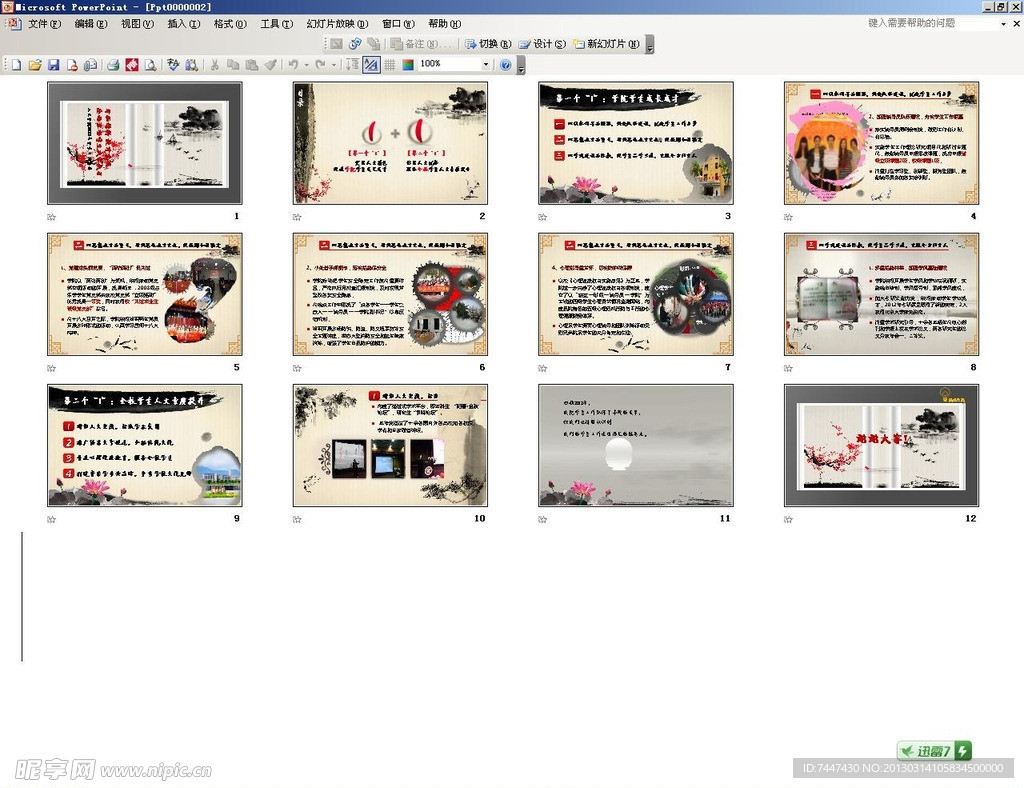Screen dimensions: 1024x788
Task: Run the spelling check icon
Action: point(173,65)
